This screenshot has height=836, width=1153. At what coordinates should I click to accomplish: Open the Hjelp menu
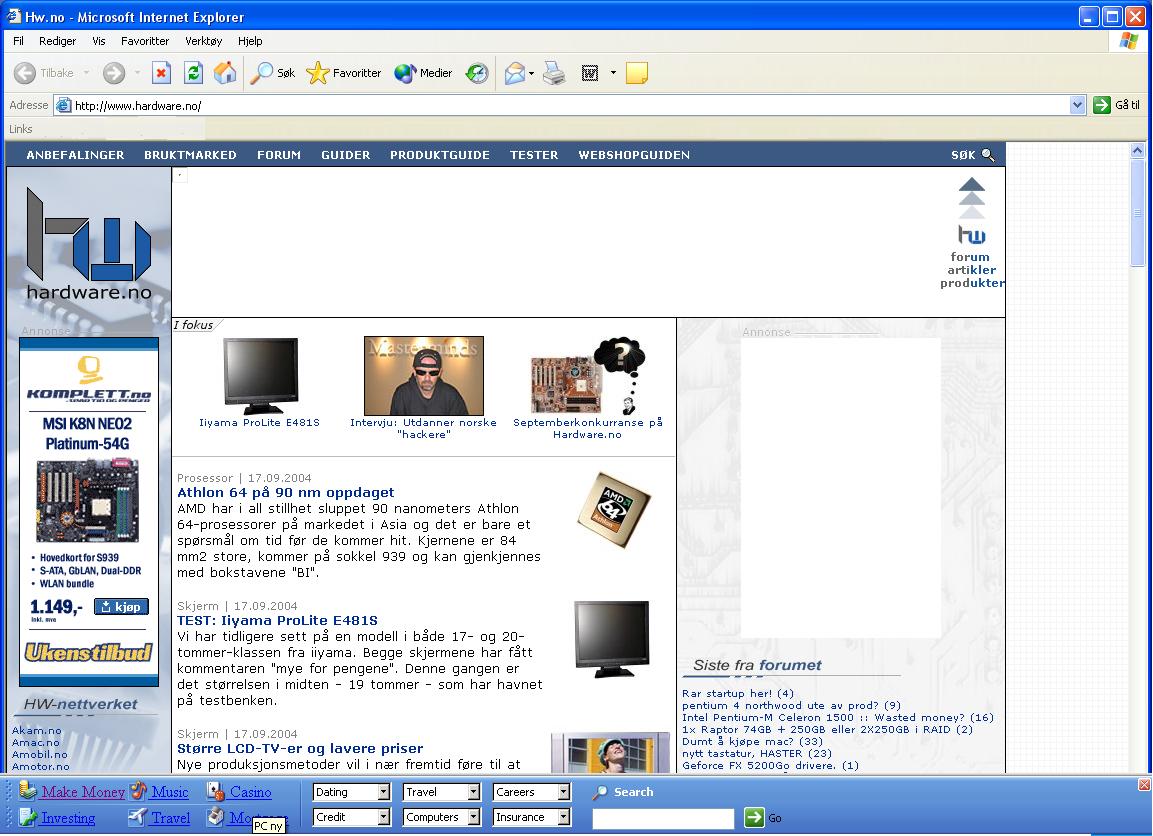250,41
